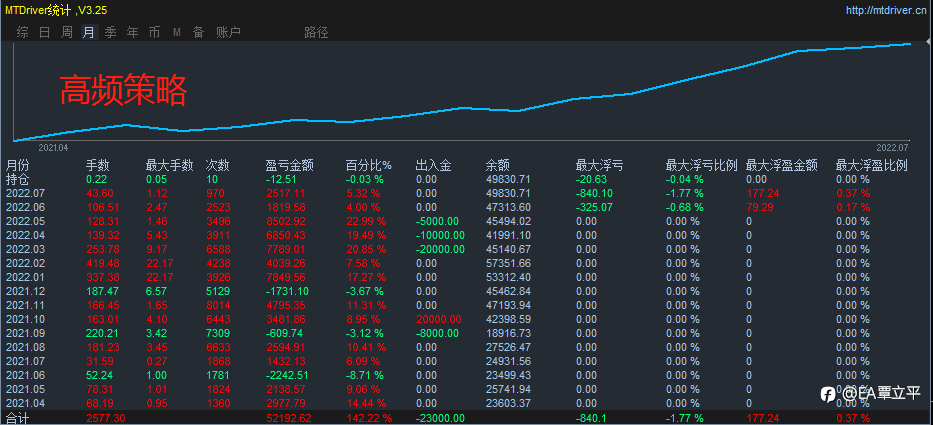
Task: Click loss value -1731.10
Action: click(287, 291)
